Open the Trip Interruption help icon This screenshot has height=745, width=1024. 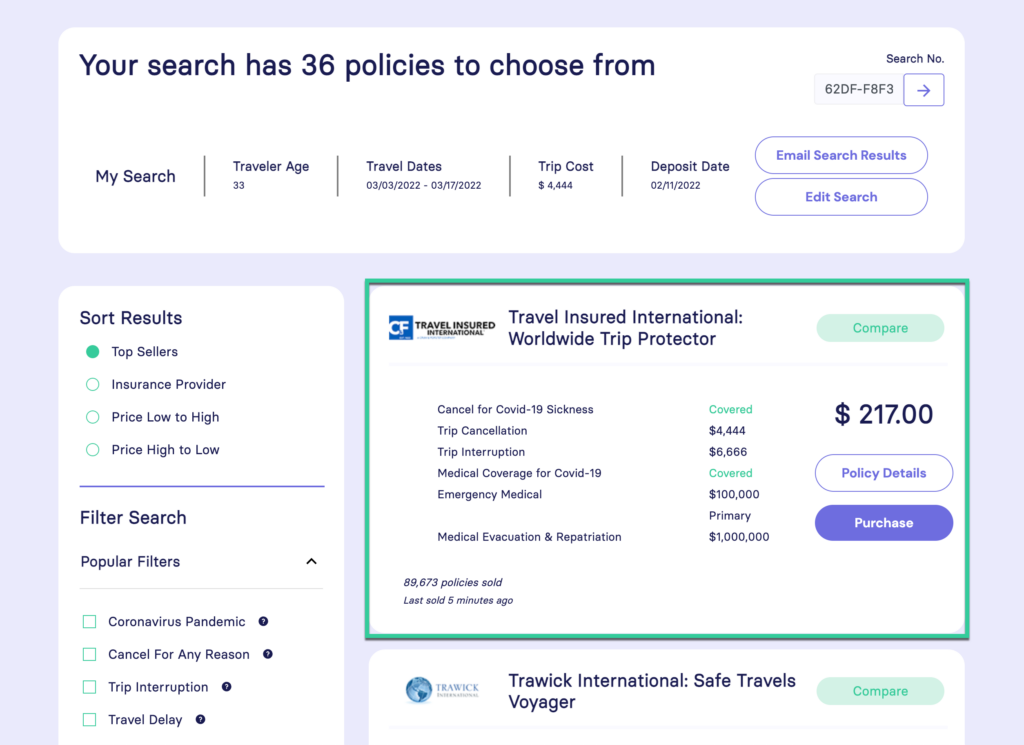[226, 687]
